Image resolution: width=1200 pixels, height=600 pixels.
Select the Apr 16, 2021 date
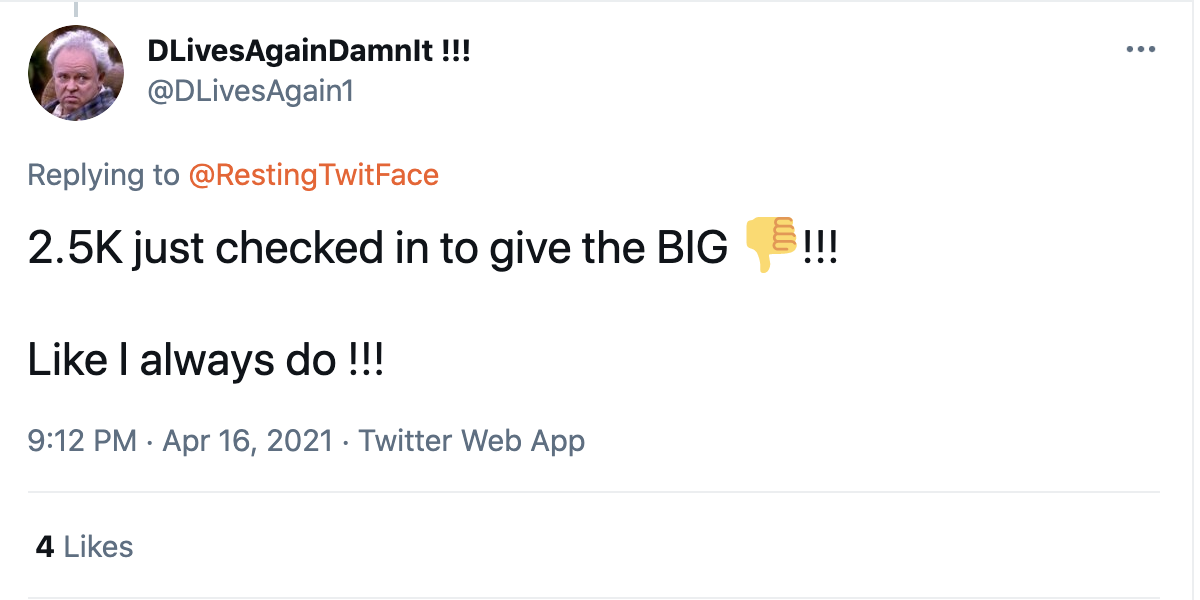tap(246, 441)
